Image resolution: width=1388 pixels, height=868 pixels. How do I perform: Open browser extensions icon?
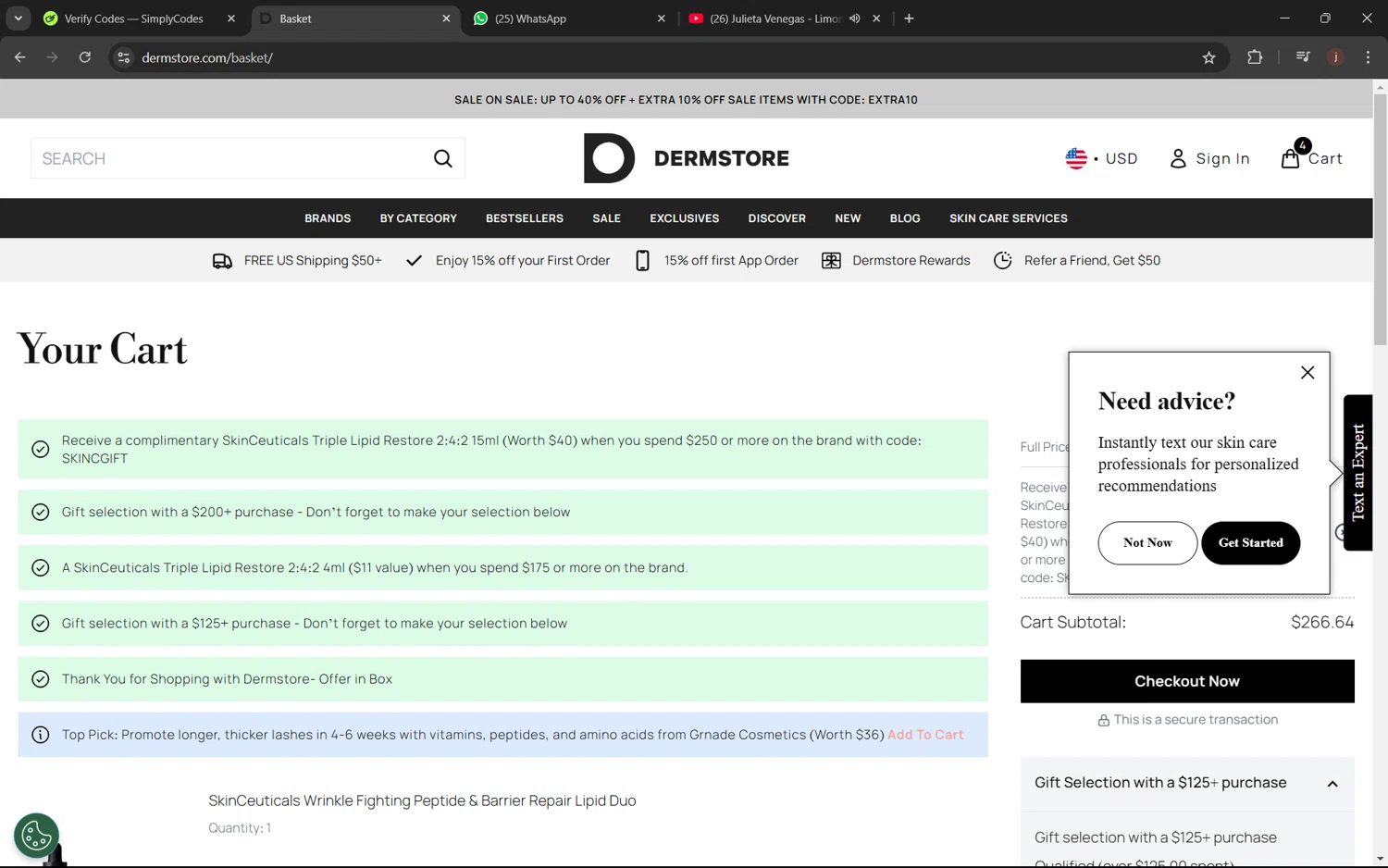click(x=1255, y=57)
